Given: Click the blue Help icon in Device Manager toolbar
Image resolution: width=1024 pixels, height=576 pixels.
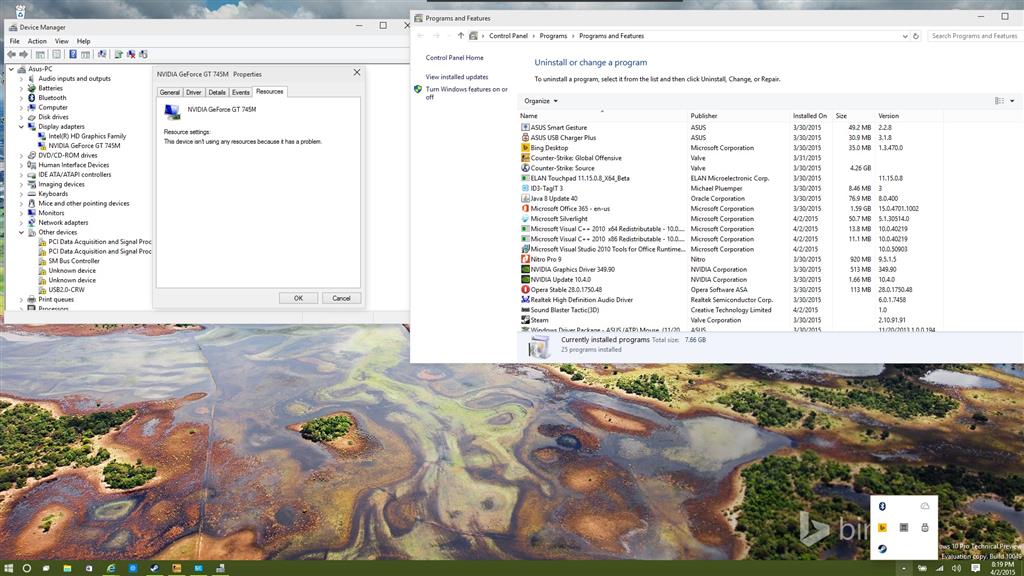Looking at the screenshot, I should pos(72,54).
